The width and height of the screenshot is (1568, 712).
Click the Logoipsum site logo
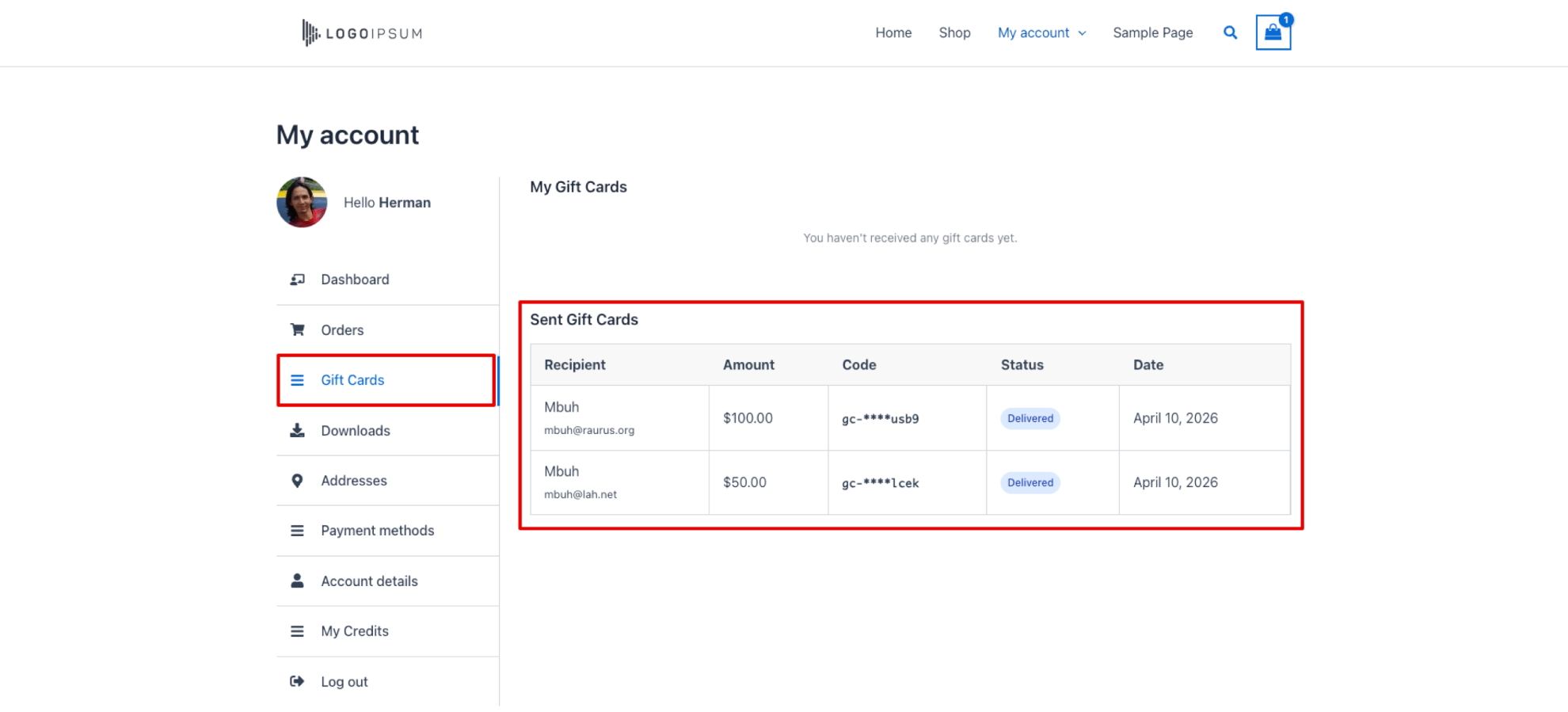[362, 33]
